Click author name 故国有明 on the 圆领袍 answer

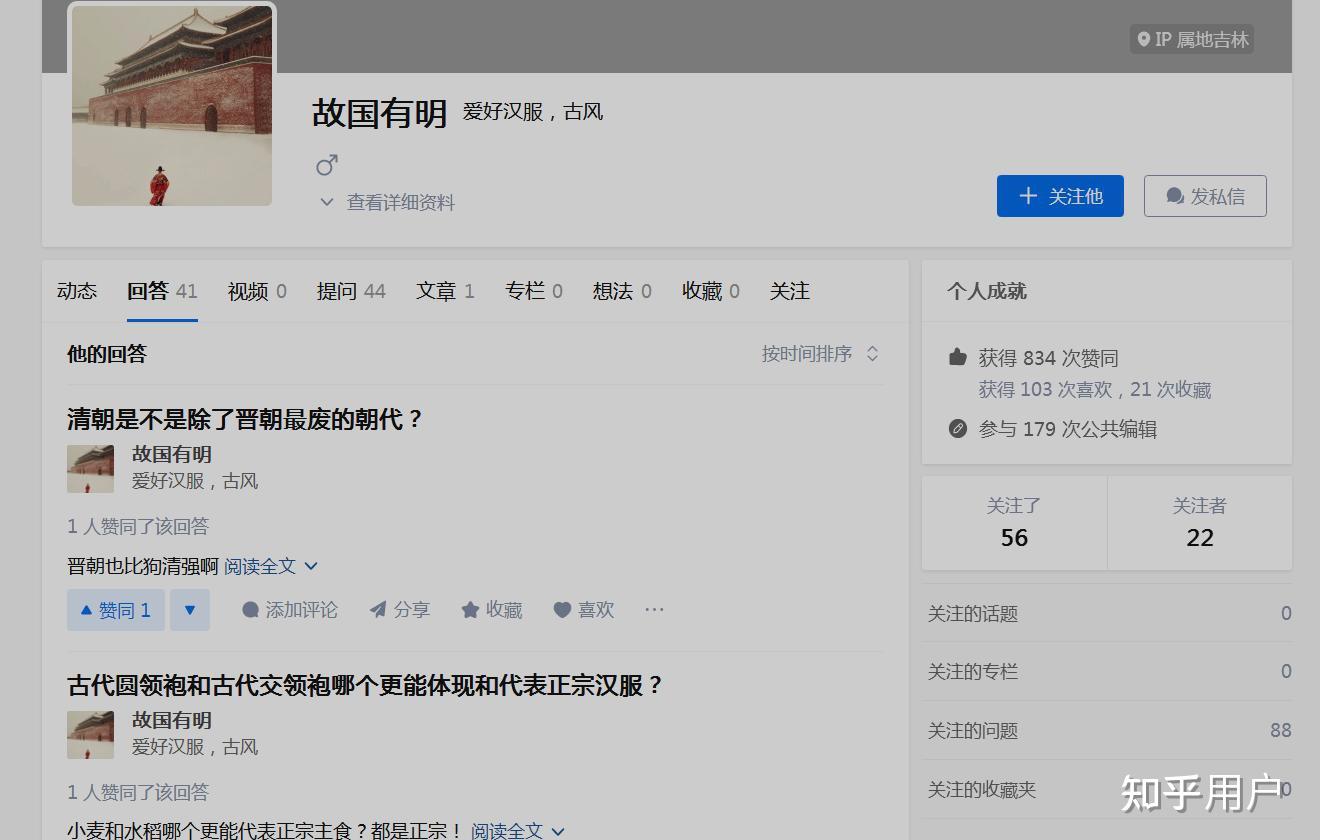coord(172,721)
